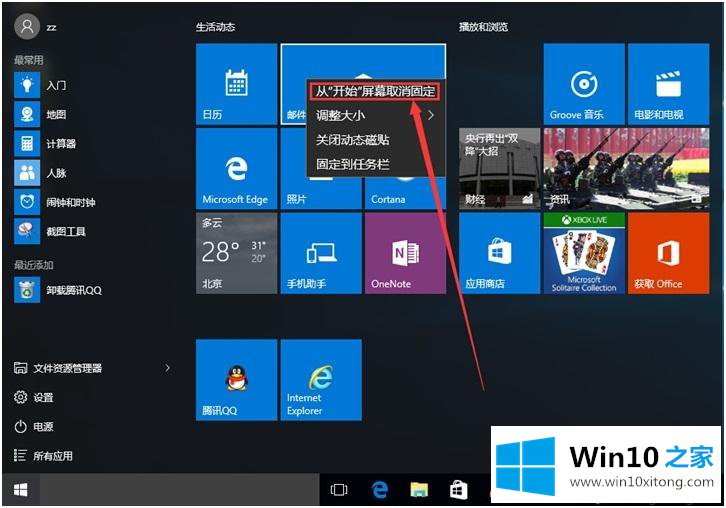Screen dimensions: 726x508
Task: Open Settings (设置) from Start menu
Action: (34, 397)
